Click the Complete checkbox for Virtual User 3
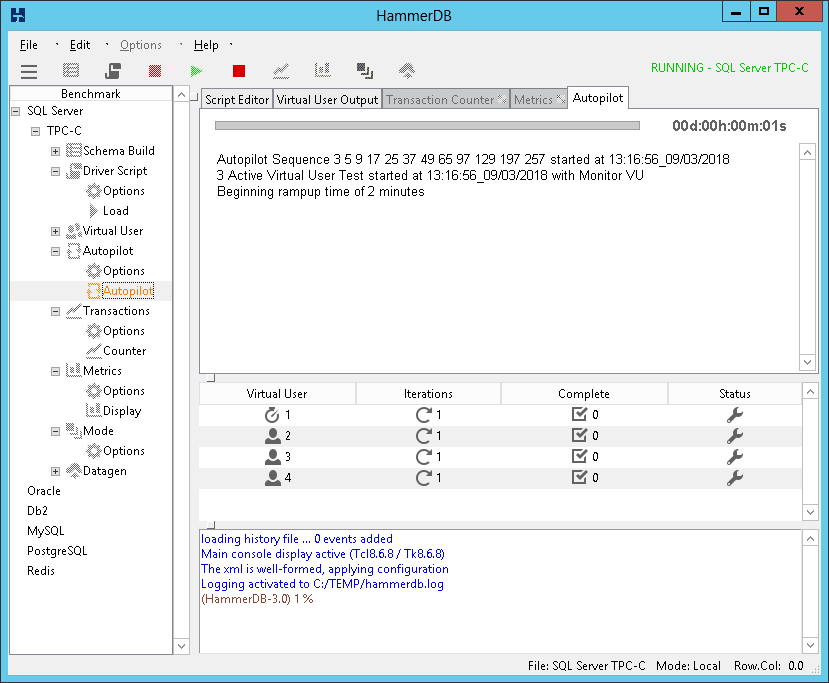 point(578,457)
